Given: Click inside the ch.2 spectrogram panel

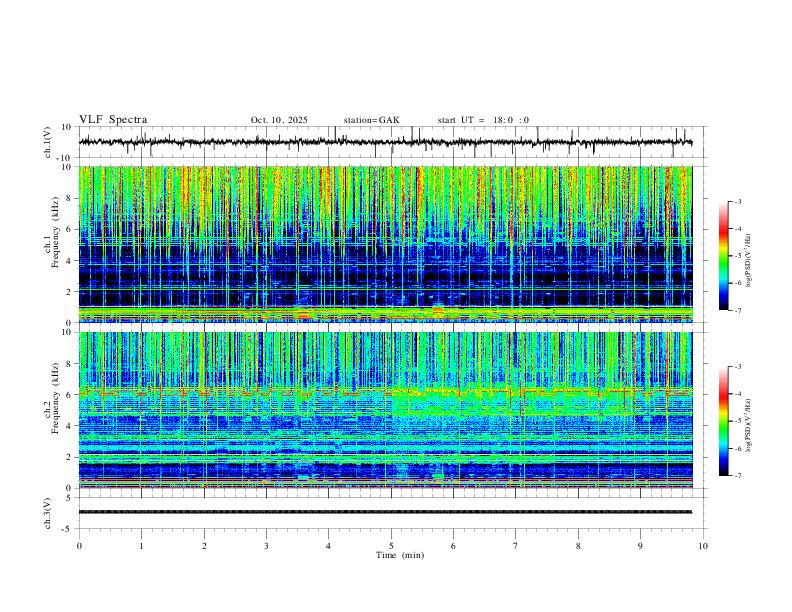Looking at the screenshot, I should [385, 410].
